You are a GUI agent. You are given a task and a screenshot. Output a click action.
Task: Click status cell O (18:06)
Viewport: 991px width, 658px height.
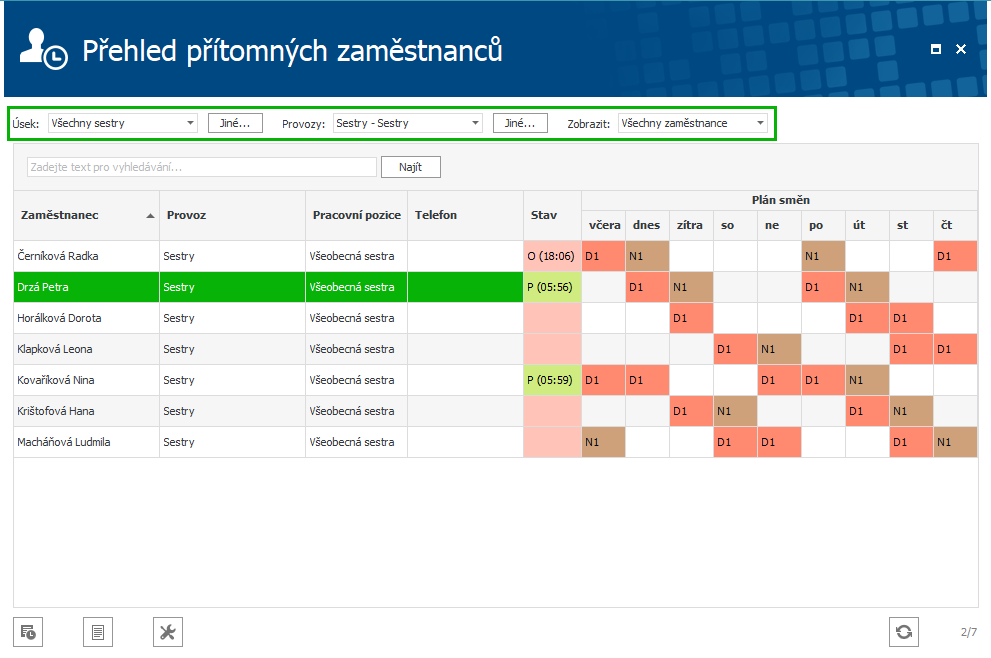(552, 256)
